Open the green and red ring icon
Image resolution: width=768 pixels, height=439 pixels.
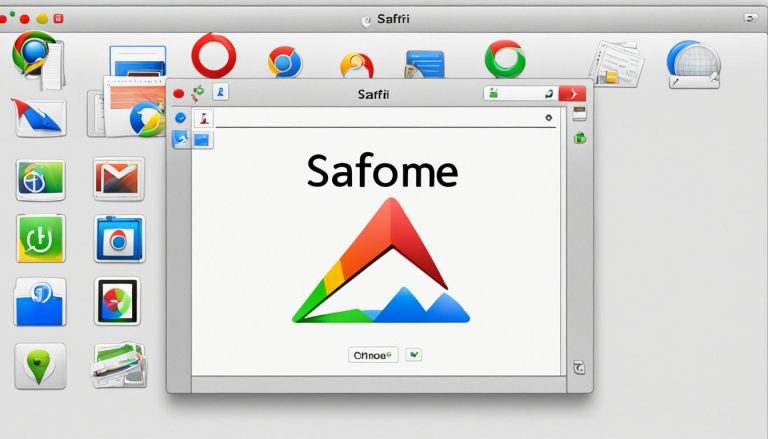click(505, 59)
